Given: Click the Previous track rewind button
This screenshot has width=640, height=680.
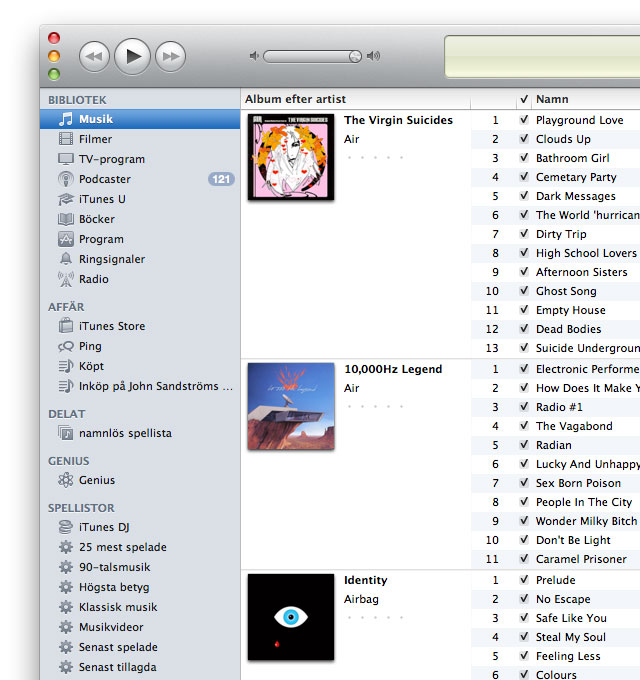Looking at the screenshot, I should pos(94,56).
